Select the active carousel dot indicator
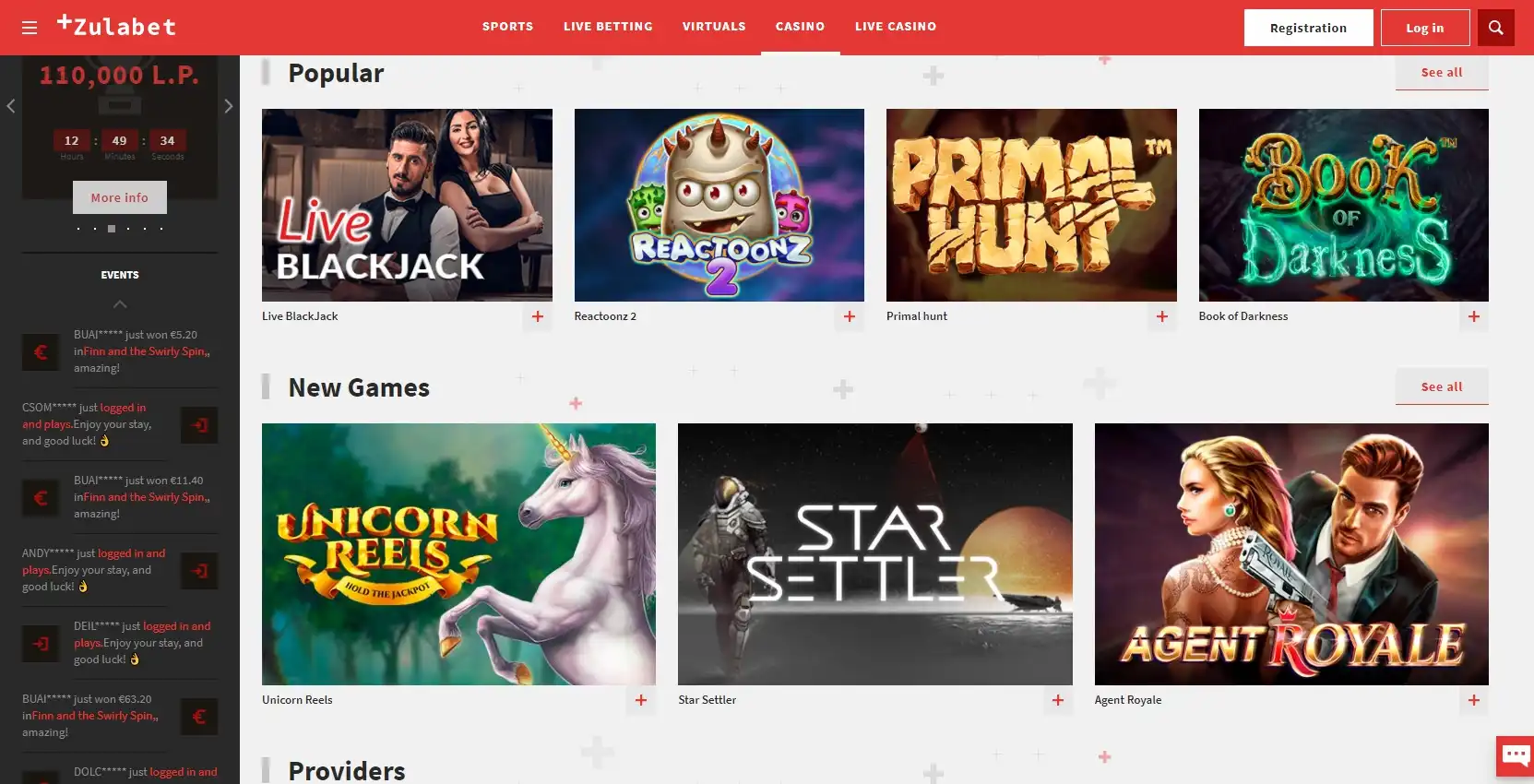The width and height of the screenshot is (1534, 784). [112, 229]
